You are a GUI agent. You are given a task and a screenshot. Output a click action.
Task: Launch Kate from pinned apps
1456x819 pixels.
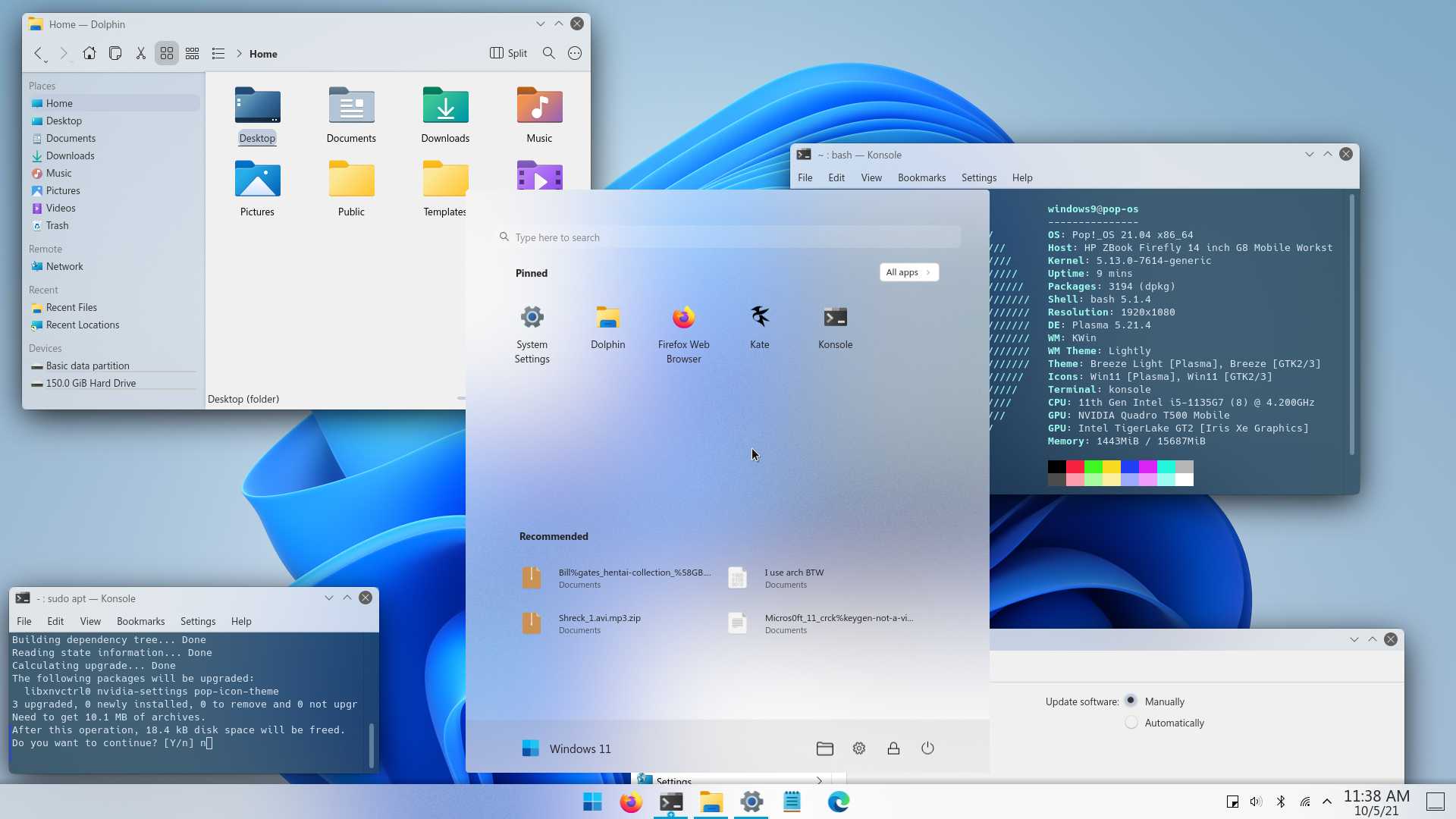759,328
